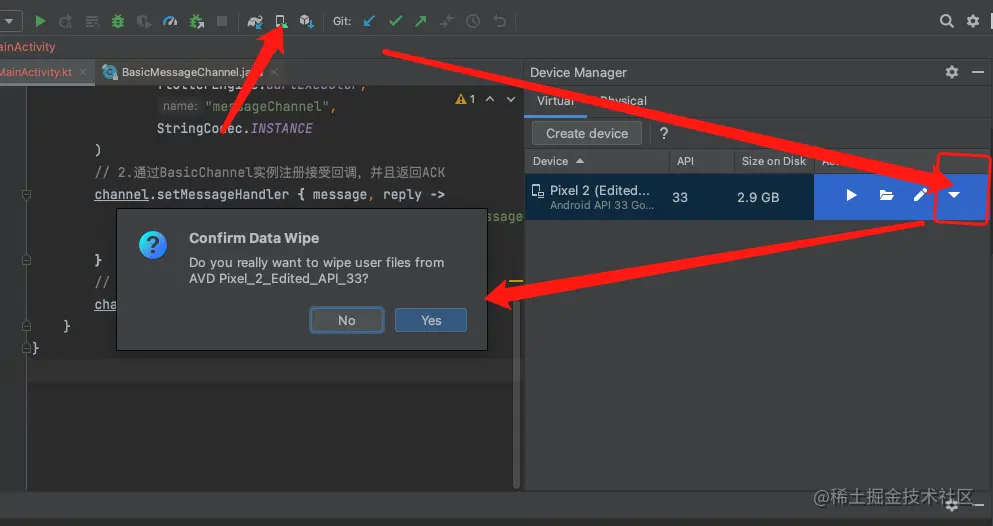This screenshot has height=526, width=993.
Task: Start debugging with the green bug icon
Action: (x=118, y=22)
